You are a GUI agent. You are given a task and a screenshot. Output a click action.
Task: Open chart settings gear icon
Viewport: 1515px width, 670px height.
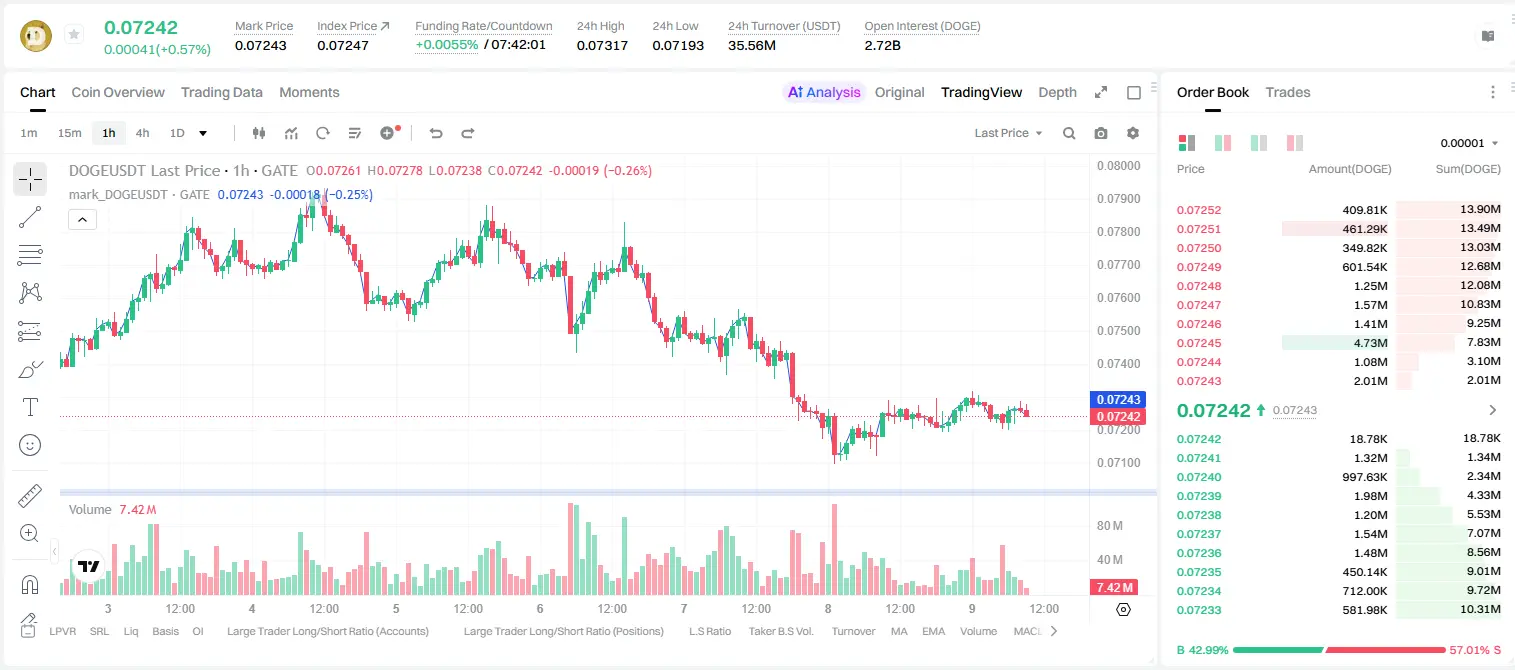click(x=1133, y=133)
